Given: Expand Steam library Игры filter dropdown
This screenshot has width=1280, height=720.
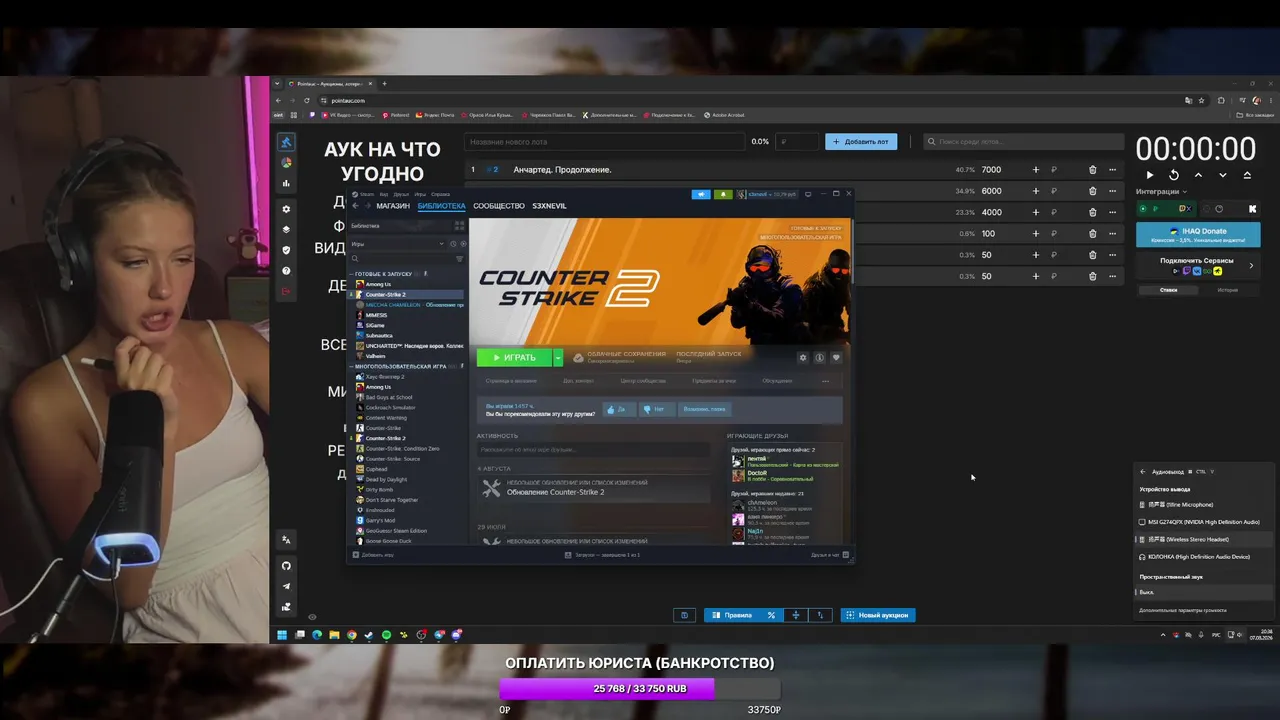Looking at the screenshot, I should point(441,244).
